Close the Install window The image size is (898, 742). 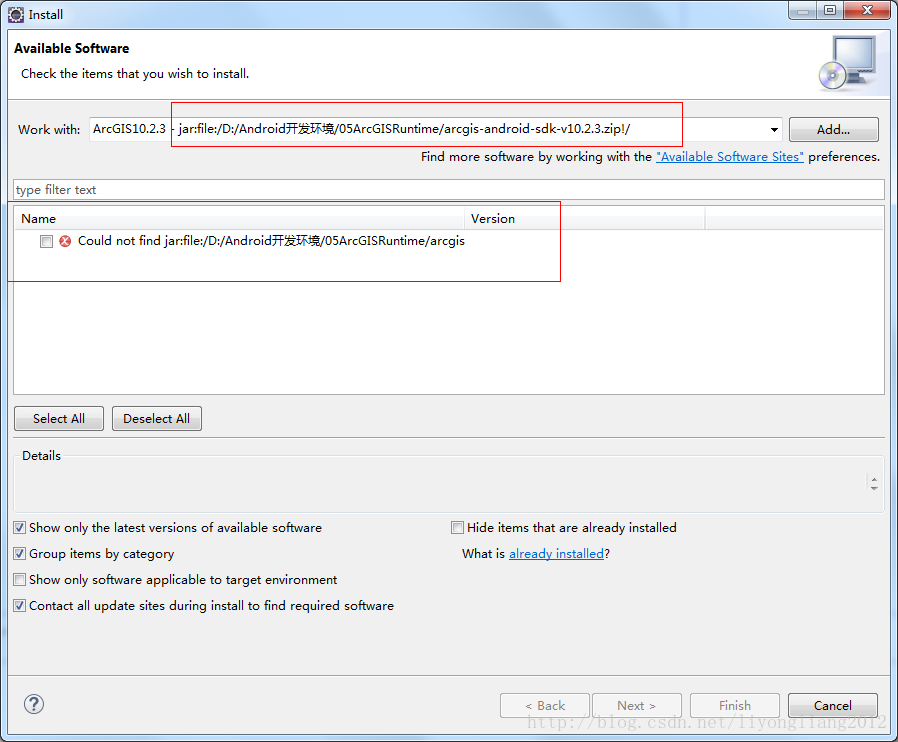tap(867, 10)
